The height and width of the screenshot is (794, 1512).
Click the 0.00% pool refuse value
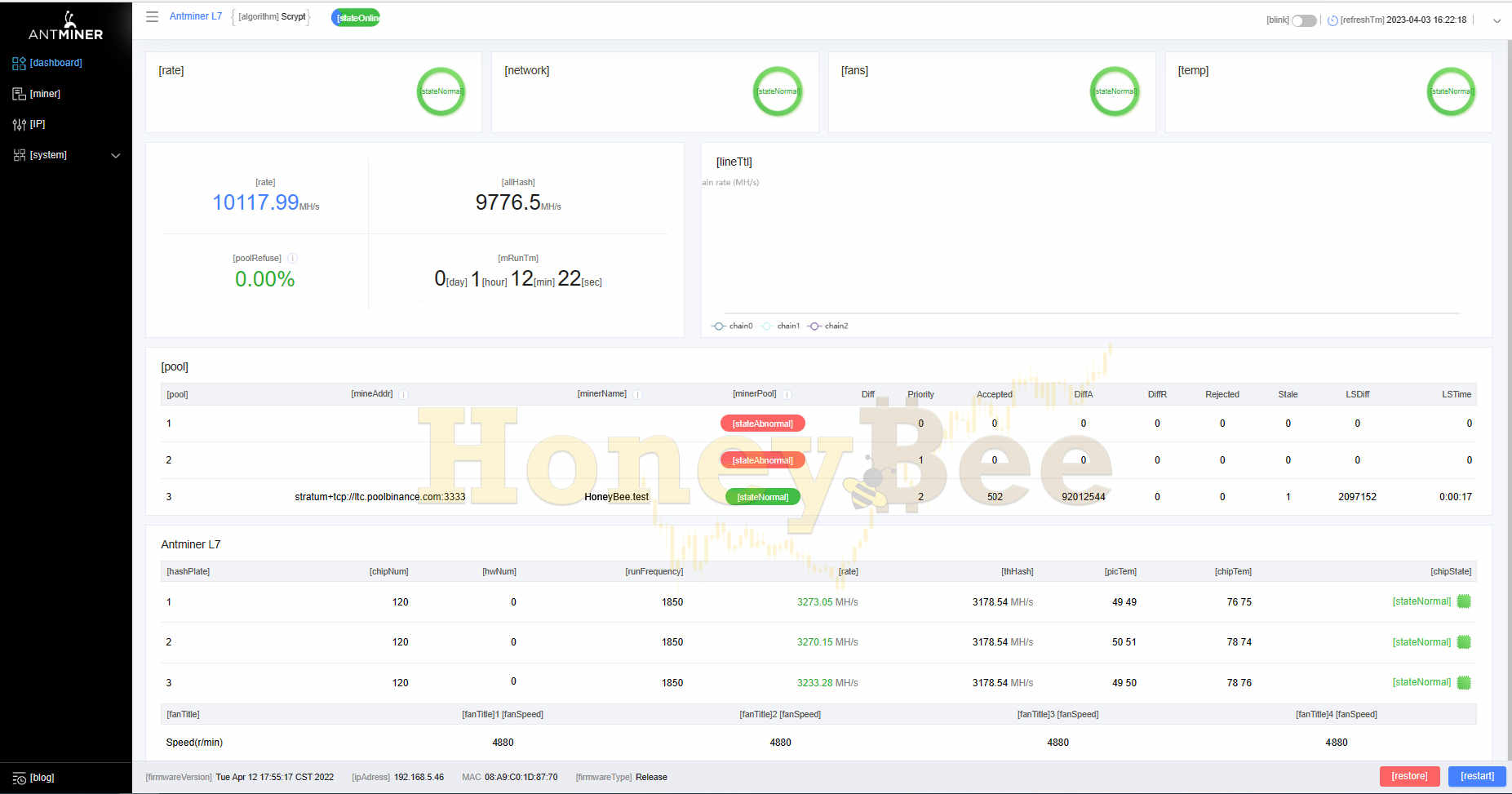click(x=264, y=279)
